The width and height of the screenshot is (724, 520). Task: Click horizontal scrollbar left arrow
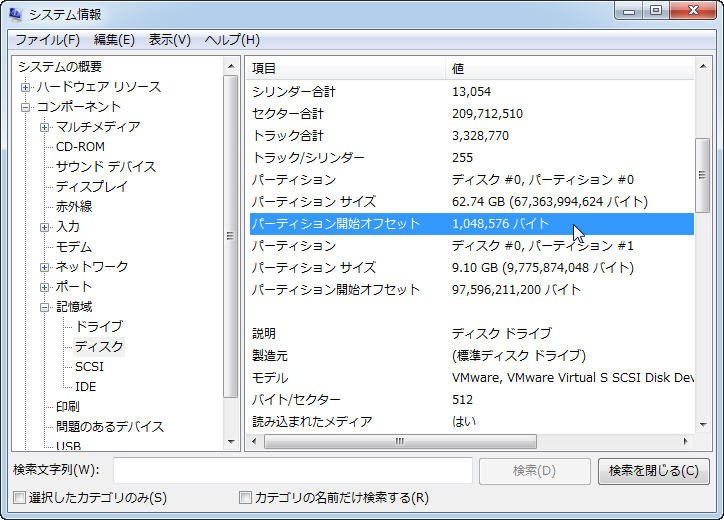click(254, 441)
